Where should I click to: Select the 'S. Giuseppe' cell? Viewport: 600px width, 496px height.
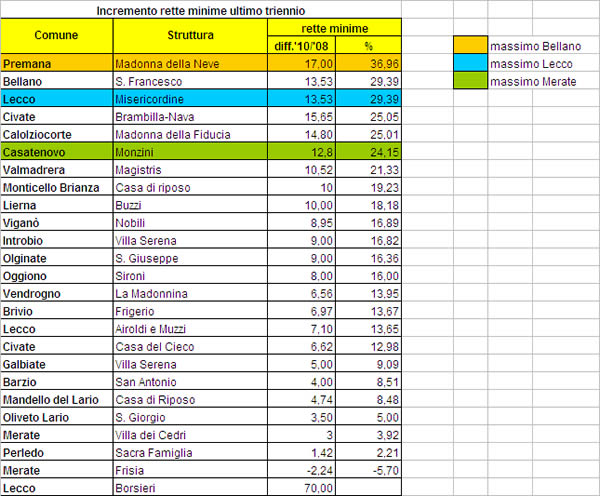coord(190,257)
